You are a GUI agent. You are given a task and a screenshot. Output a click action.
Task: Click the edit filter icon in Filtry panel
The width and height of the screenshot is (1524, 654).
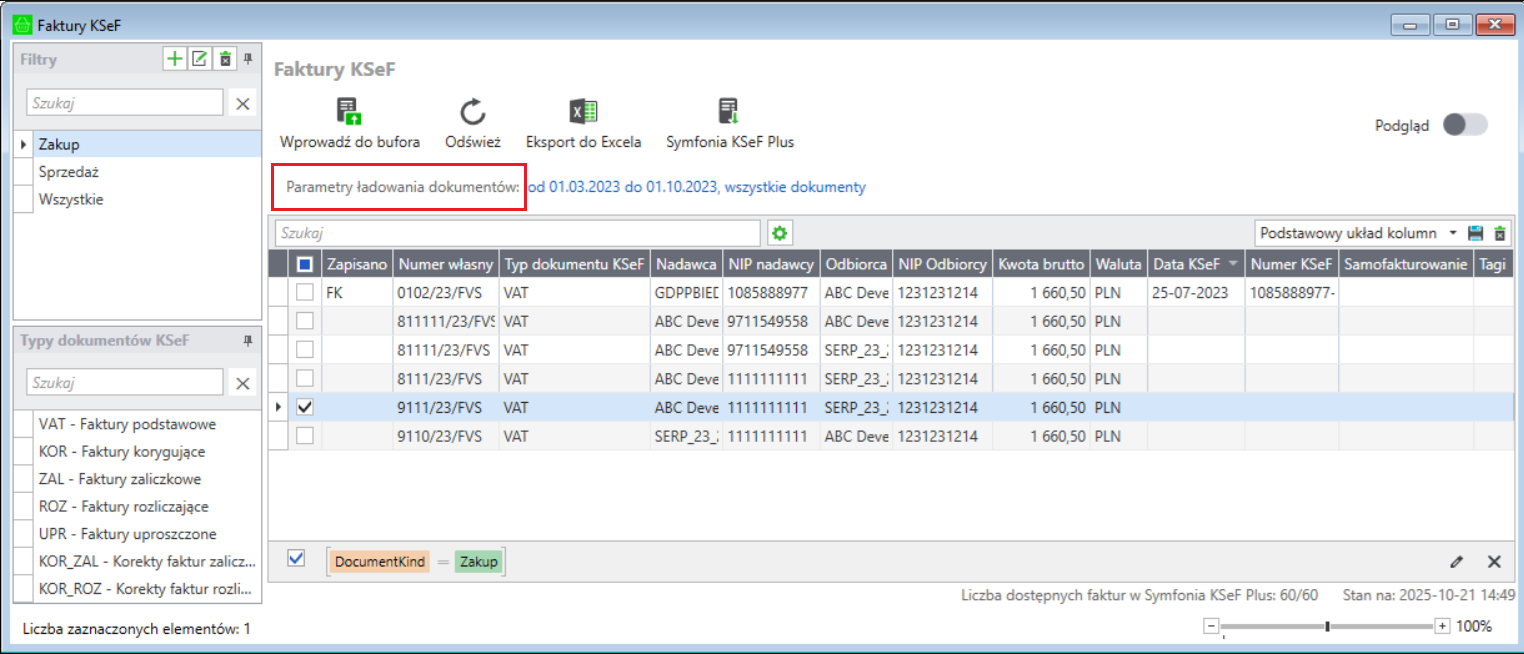point(200,59)
